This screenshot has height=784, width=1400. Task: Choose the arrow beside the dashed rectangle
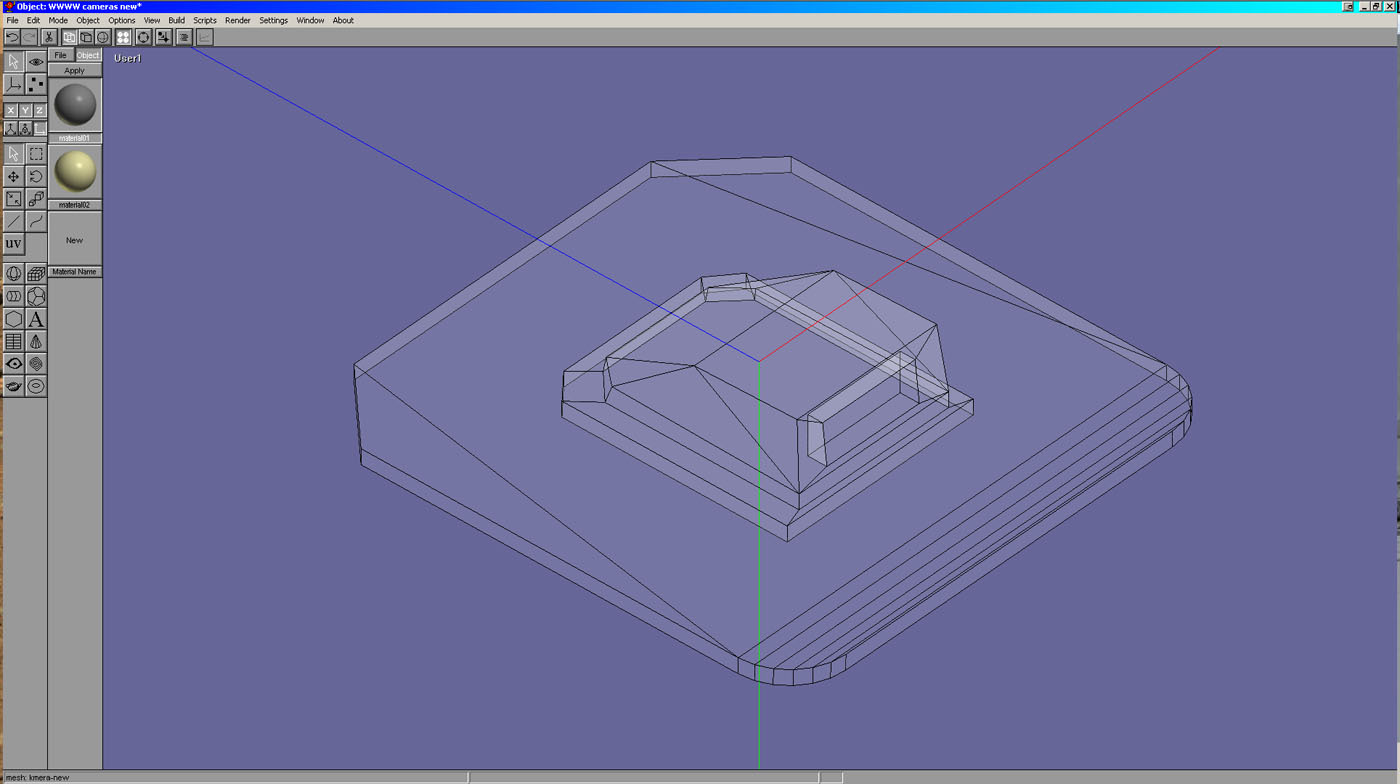[x=13, y=154]
